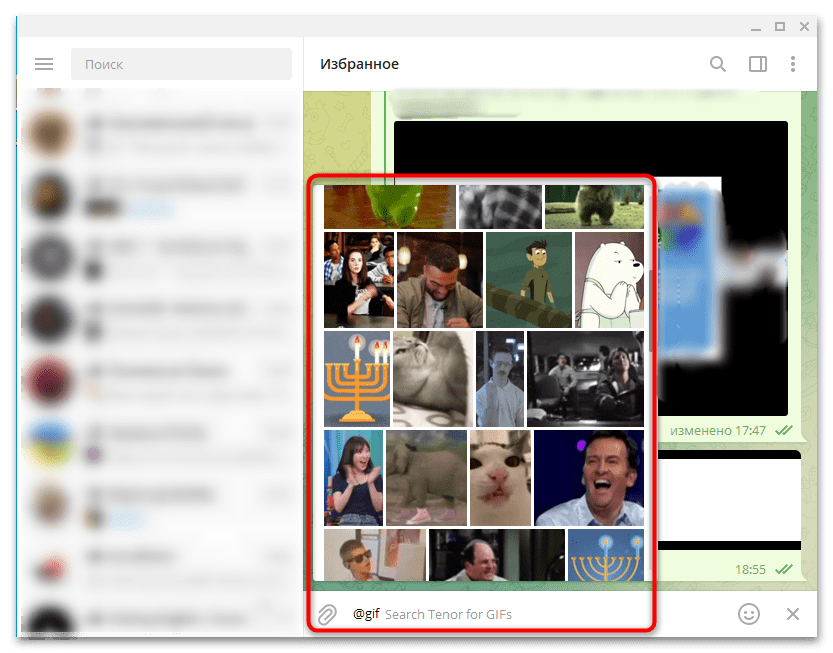Toggle the right side panel icon

click(758, 64)
